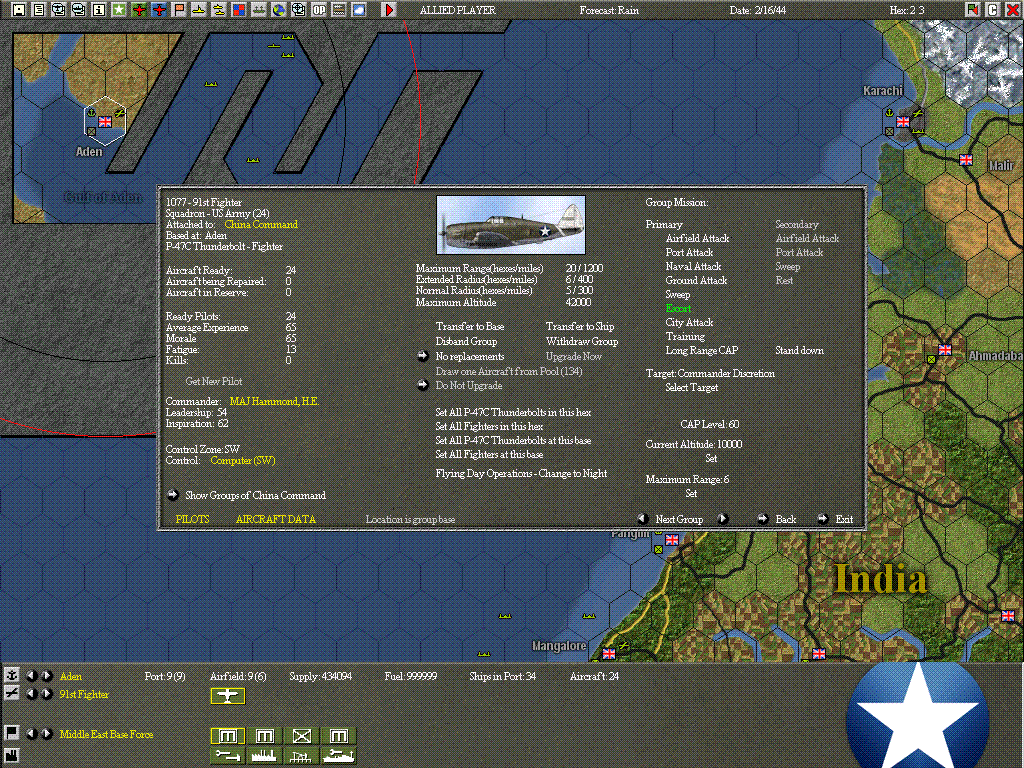Viewport: 1024px width, 768px height.
Task: Open the OP operations report icon
Action: 319,9
